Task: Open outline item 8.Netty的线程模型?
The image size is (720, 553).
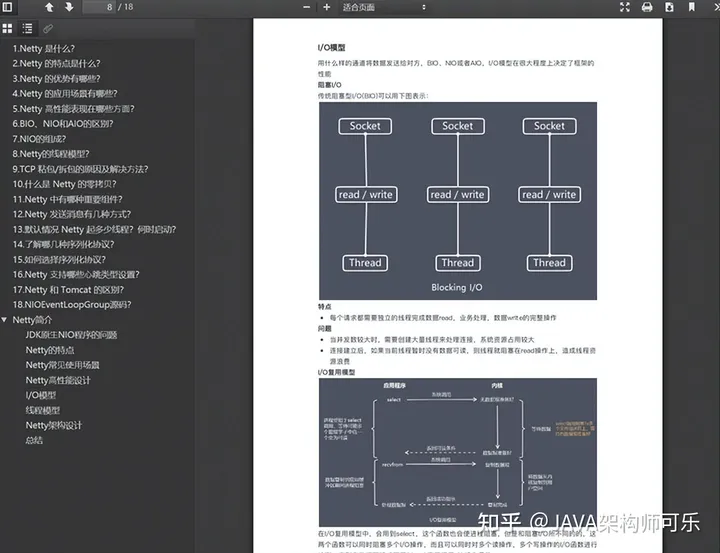Action: click(x=51, y=154)
